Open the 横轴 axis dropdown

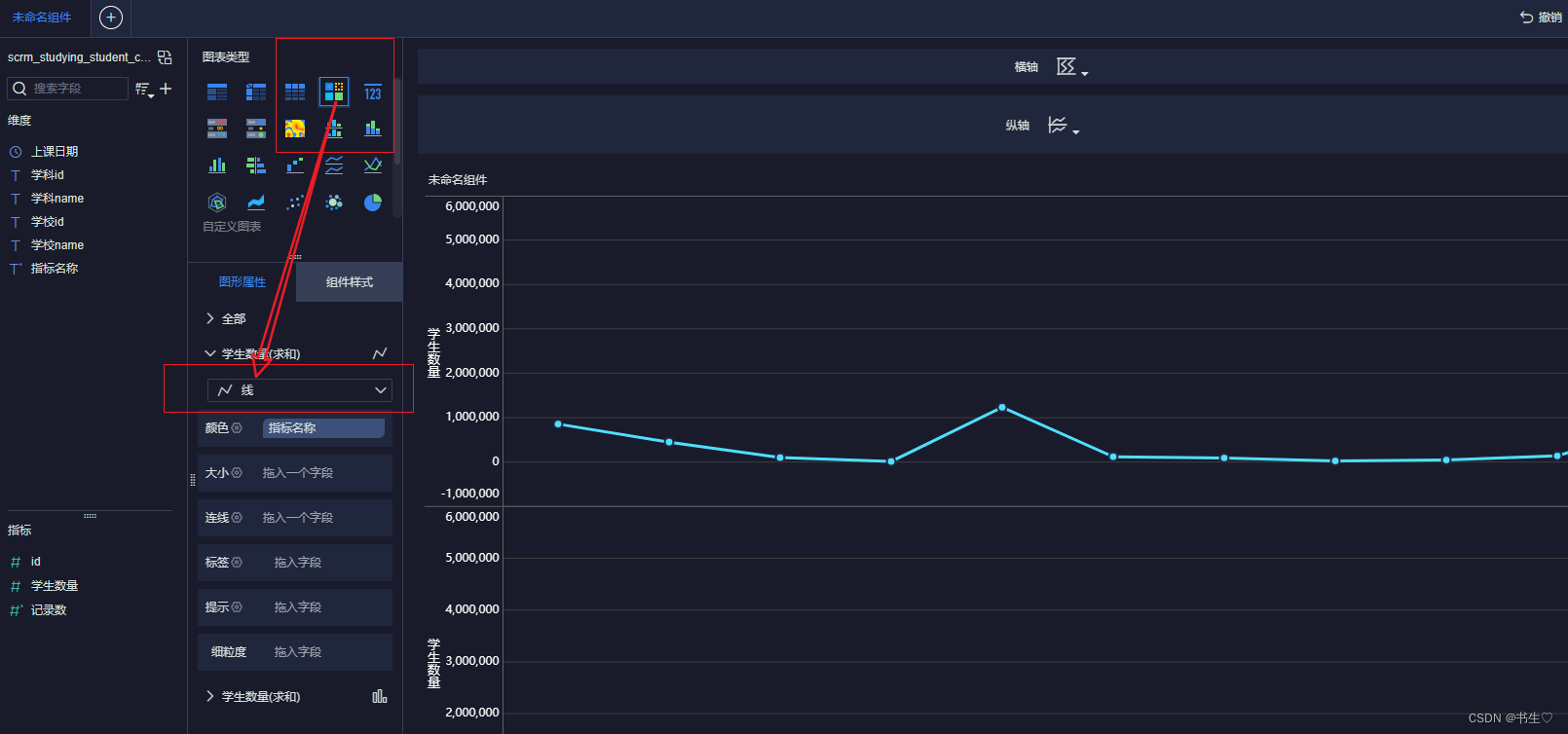pos(1072,67)
